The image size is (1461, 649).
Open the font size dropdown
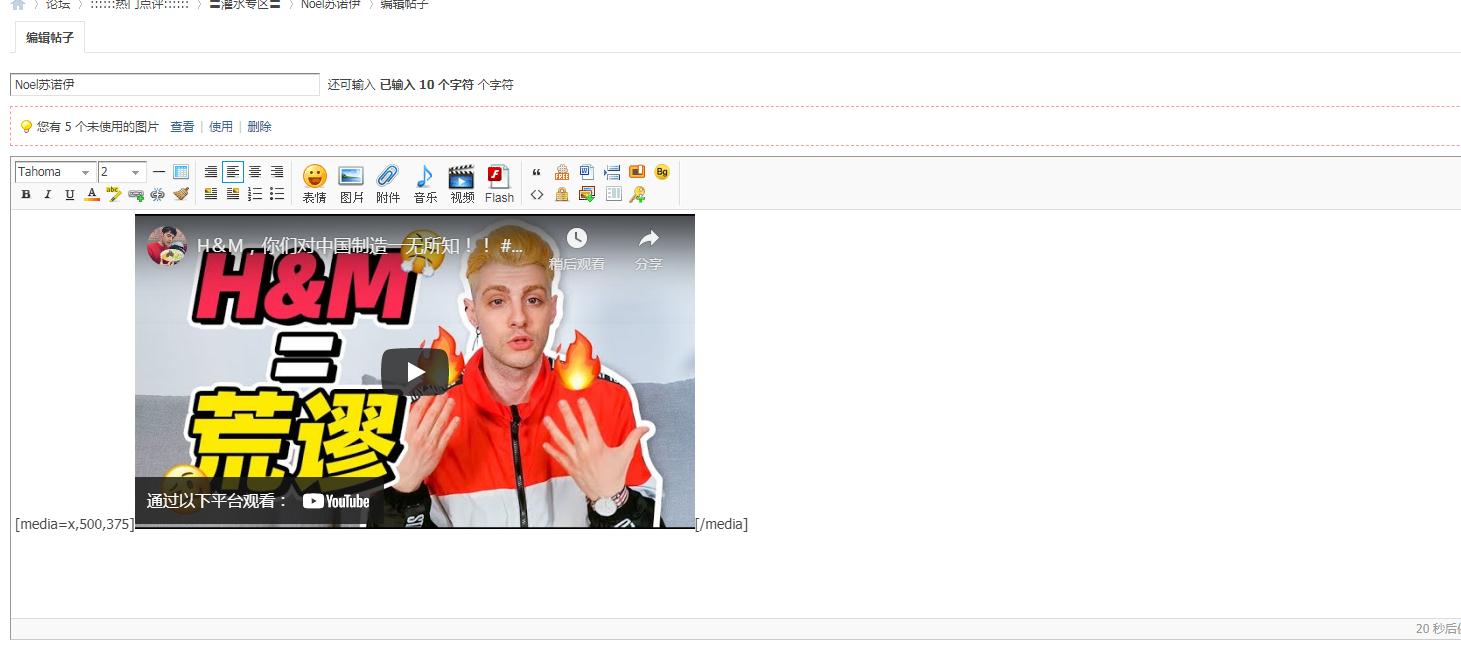[x=120, y=171]
